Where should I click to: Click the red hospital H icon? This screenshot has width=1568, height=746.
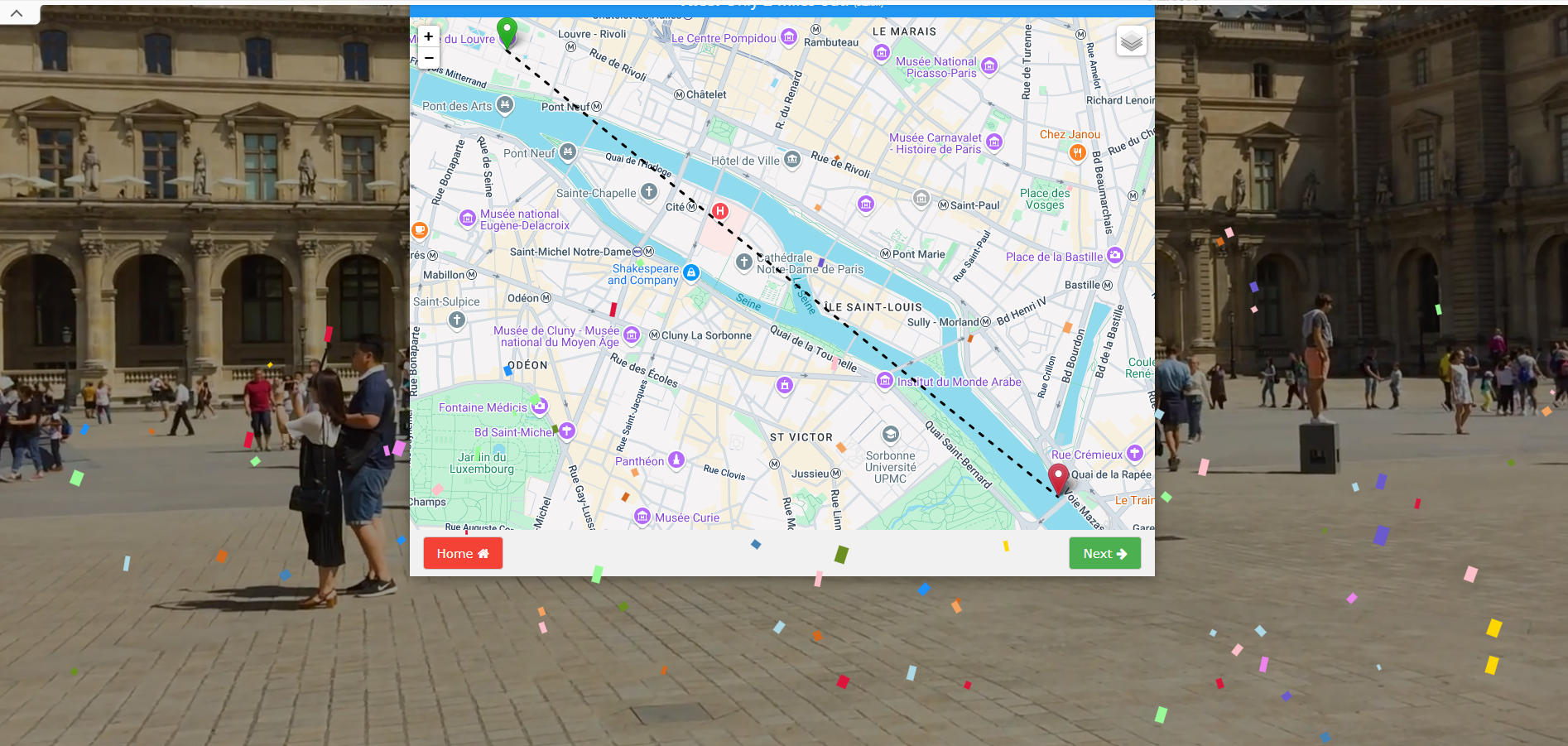tap(720, 211)
